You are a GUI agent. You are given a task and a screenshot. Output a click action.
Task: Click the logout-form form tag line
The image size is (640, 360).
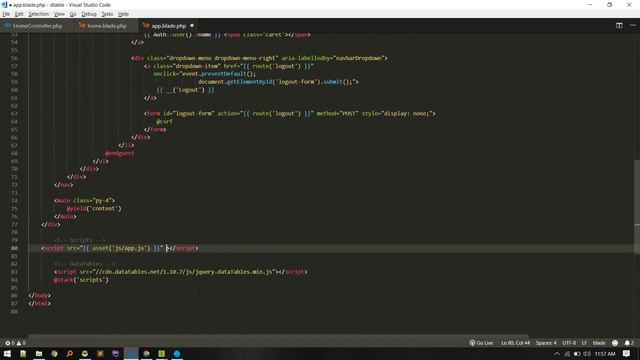point(290,113)
